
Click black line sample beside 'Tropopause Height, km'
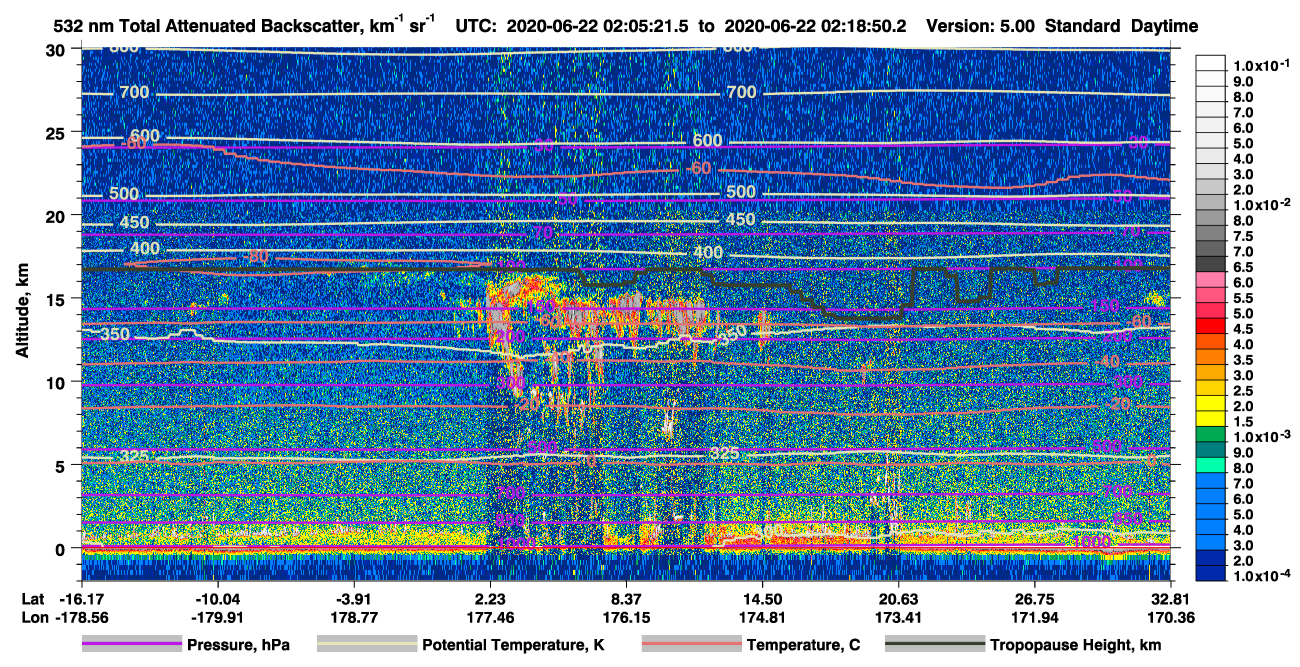(x=935, y=645)
